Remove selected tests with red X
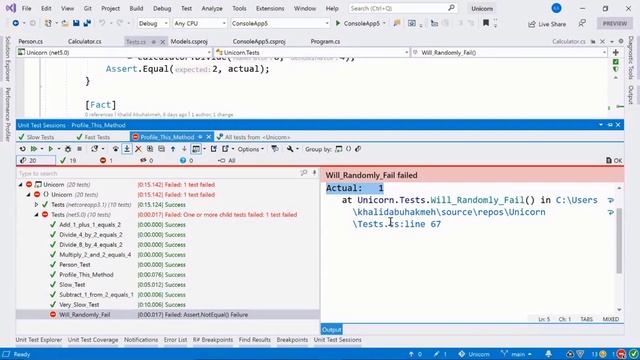640x360 pixels. [x=138, y=149]
